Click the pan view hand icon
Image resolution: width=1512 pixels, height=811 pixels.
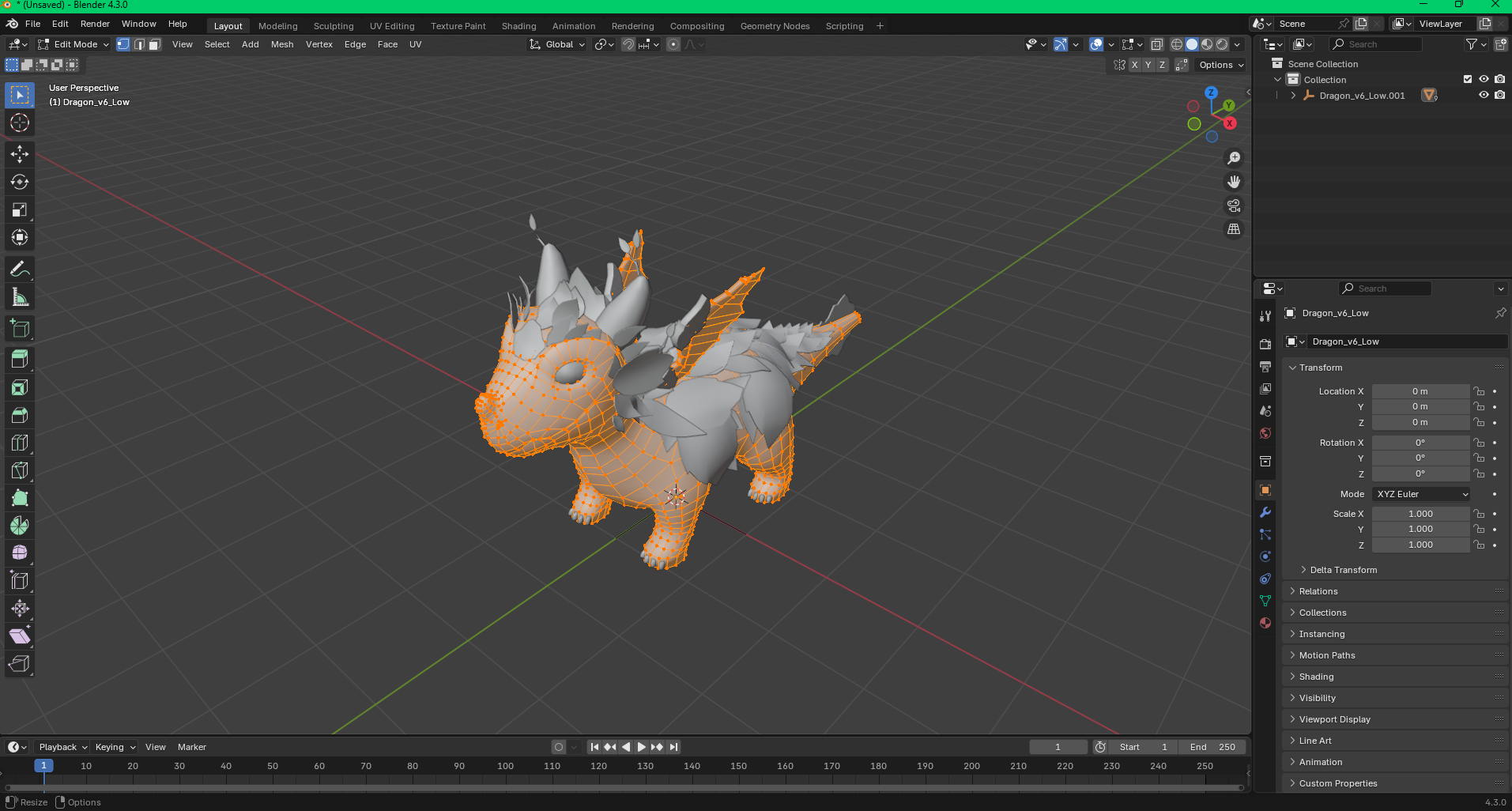(x=1234, y=182)
